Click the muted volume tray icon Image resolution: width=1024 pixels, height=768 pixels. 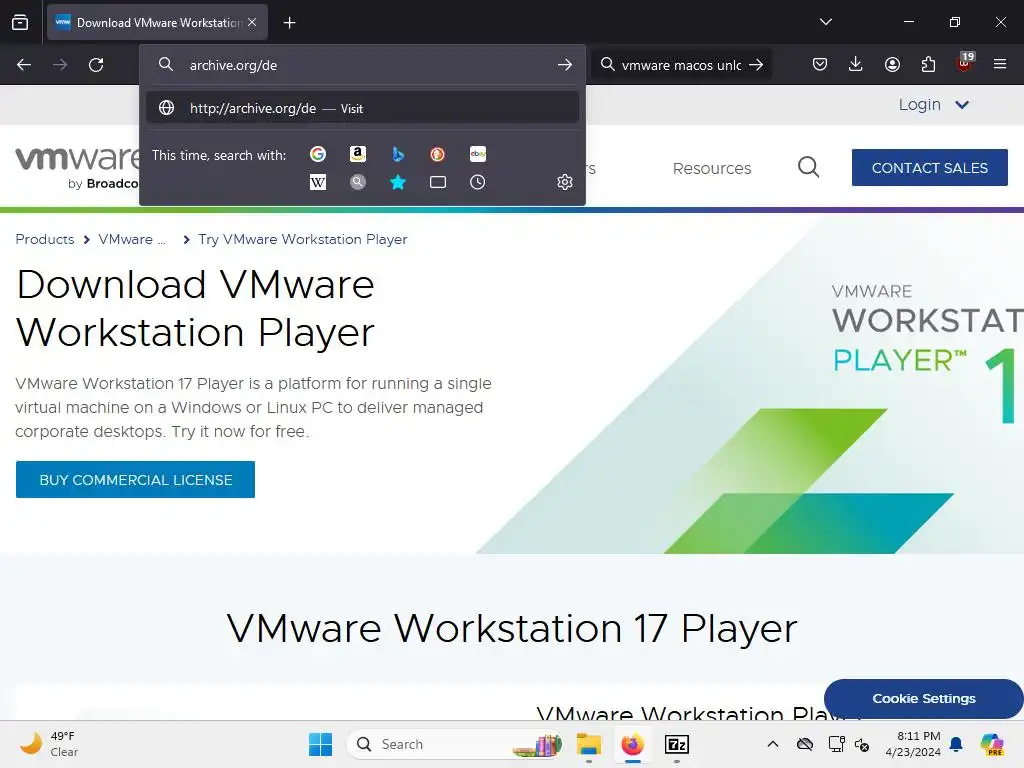[x=862, y=744]
